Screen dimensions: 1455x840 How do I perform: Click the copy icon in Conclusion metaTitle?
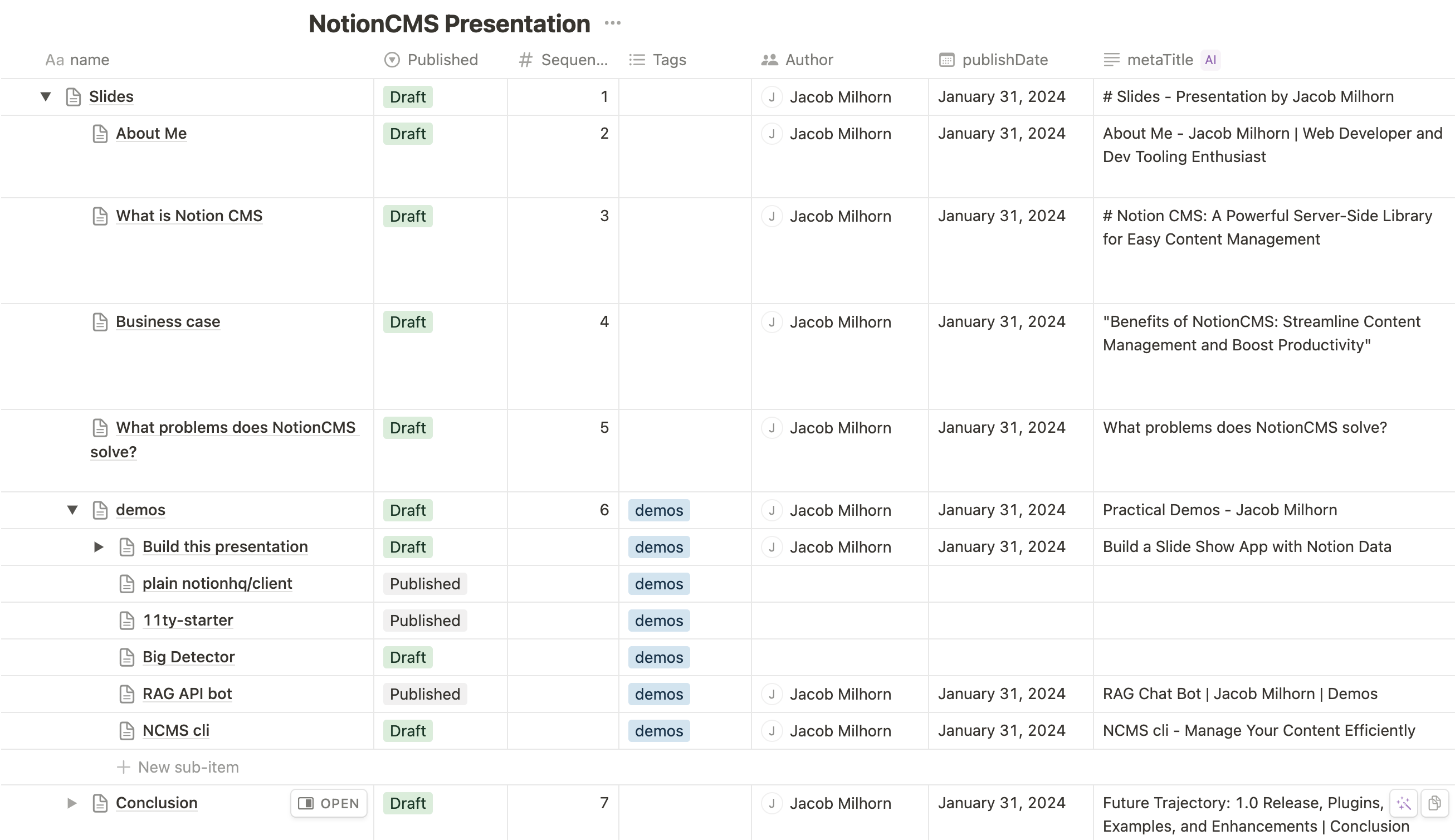click(1434, 803)
